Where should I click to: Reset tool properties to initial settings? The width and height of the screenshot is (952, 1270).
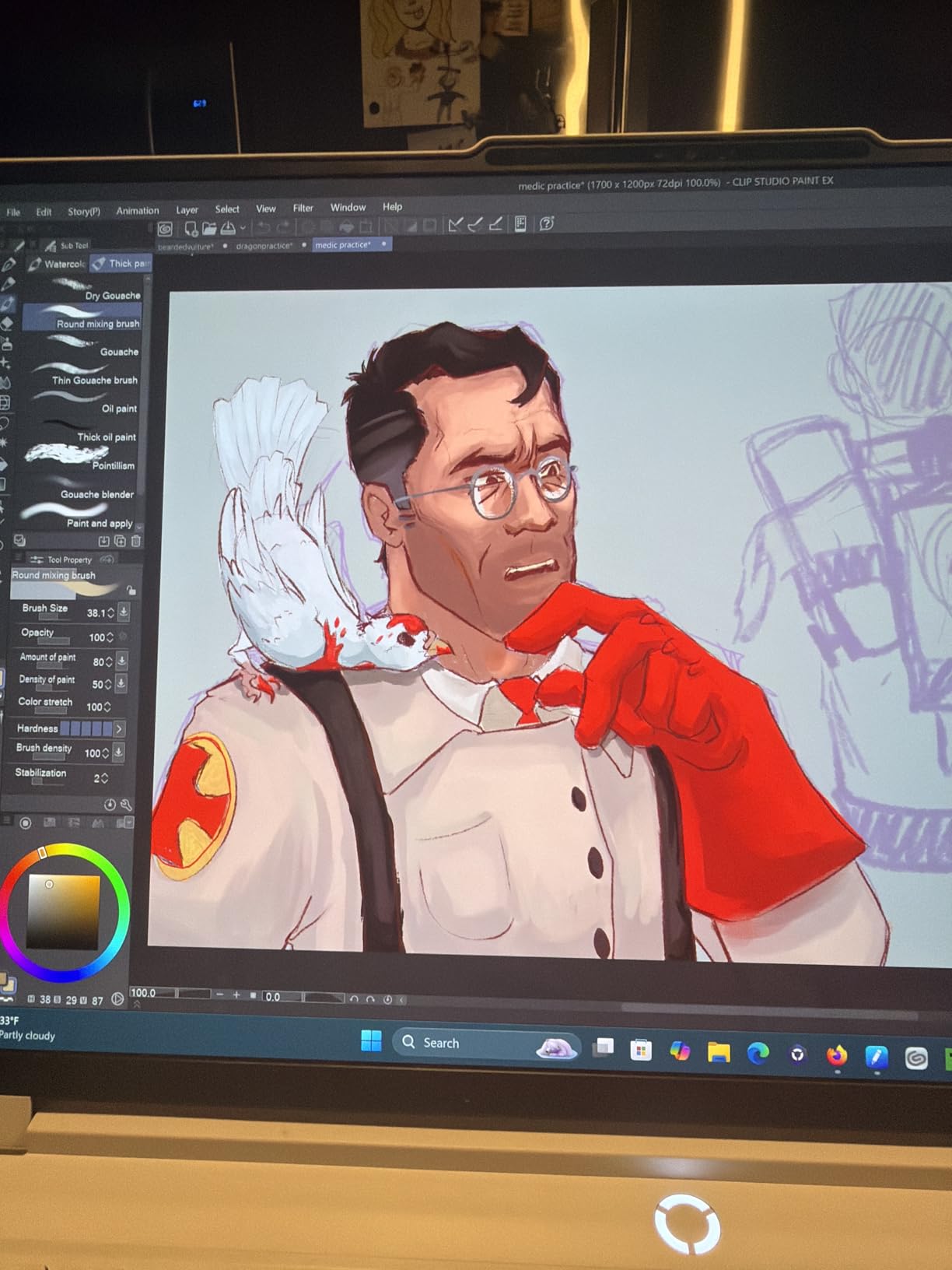pyautogui.click(x=110, y=805)
